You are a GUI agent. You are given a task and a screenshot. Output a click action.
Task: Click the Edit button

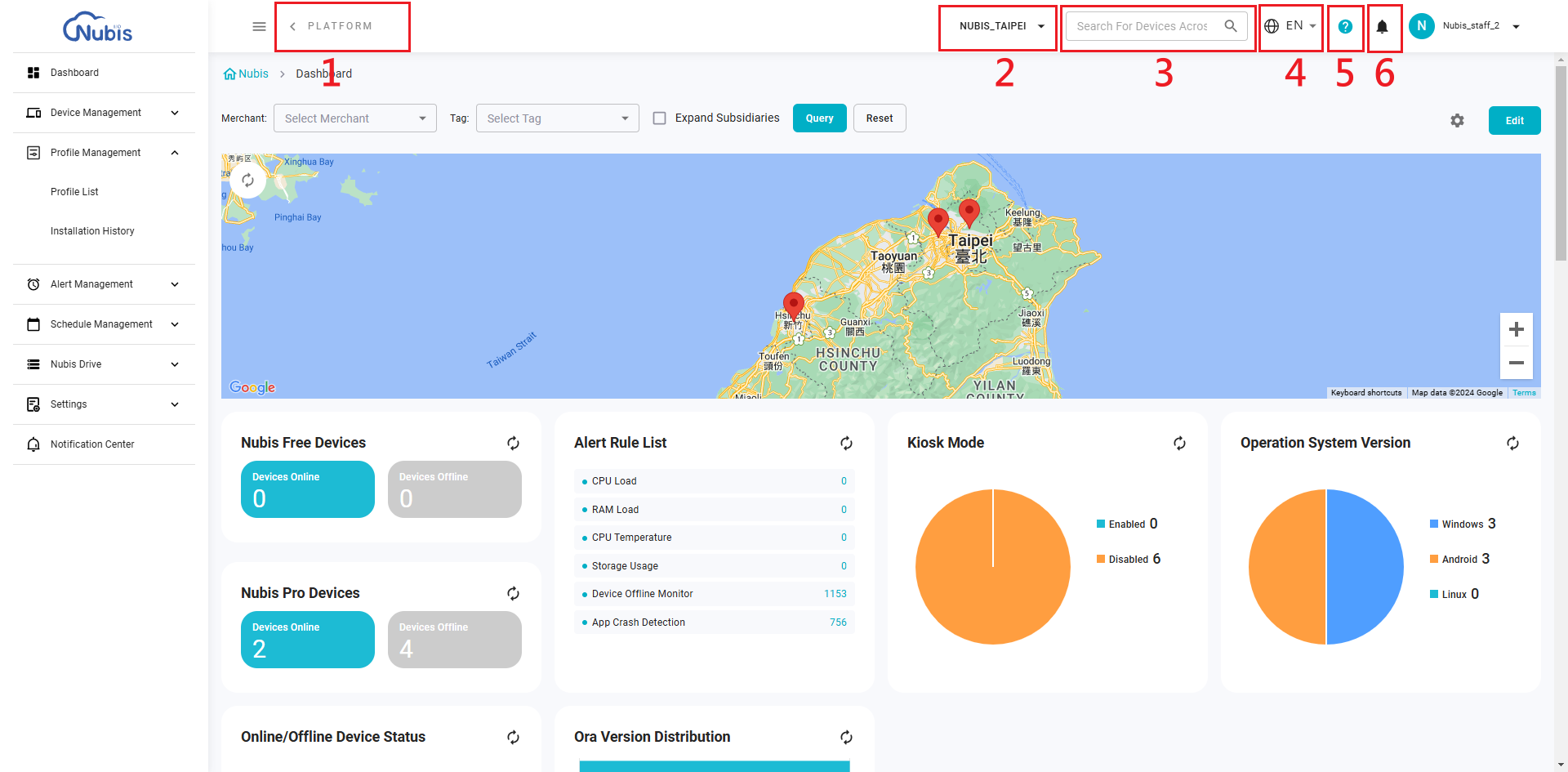coord(1514,121)
